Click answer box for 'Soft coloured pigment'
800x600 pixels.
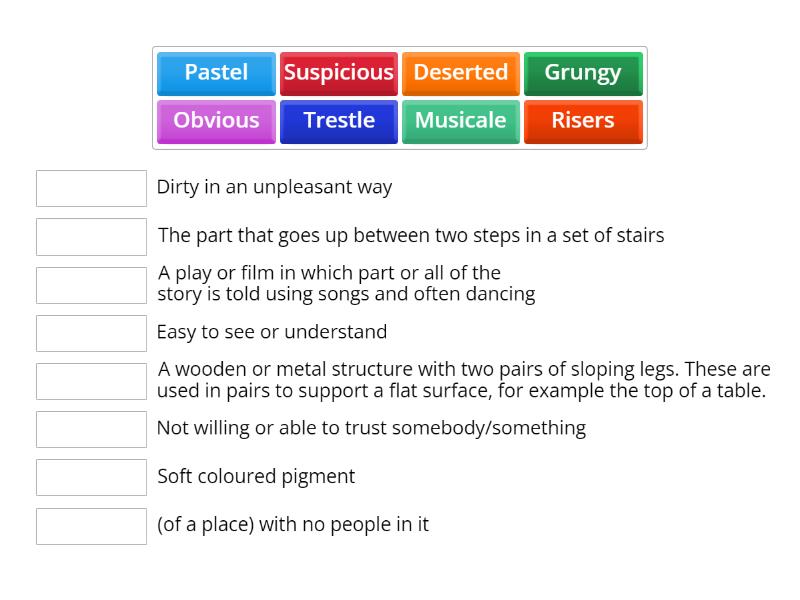click(x=91, y=477)
